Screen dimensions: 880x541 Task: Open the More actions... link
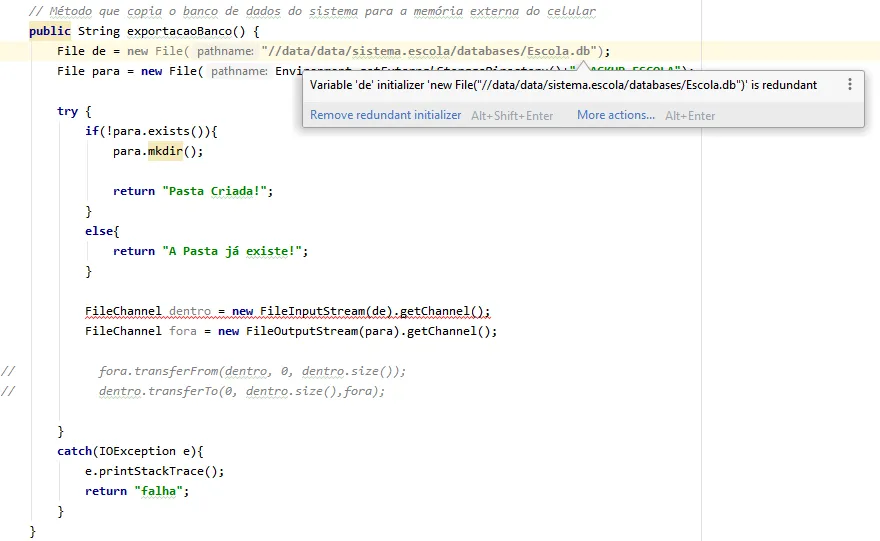pyautogui.click(x=615, y=115)
